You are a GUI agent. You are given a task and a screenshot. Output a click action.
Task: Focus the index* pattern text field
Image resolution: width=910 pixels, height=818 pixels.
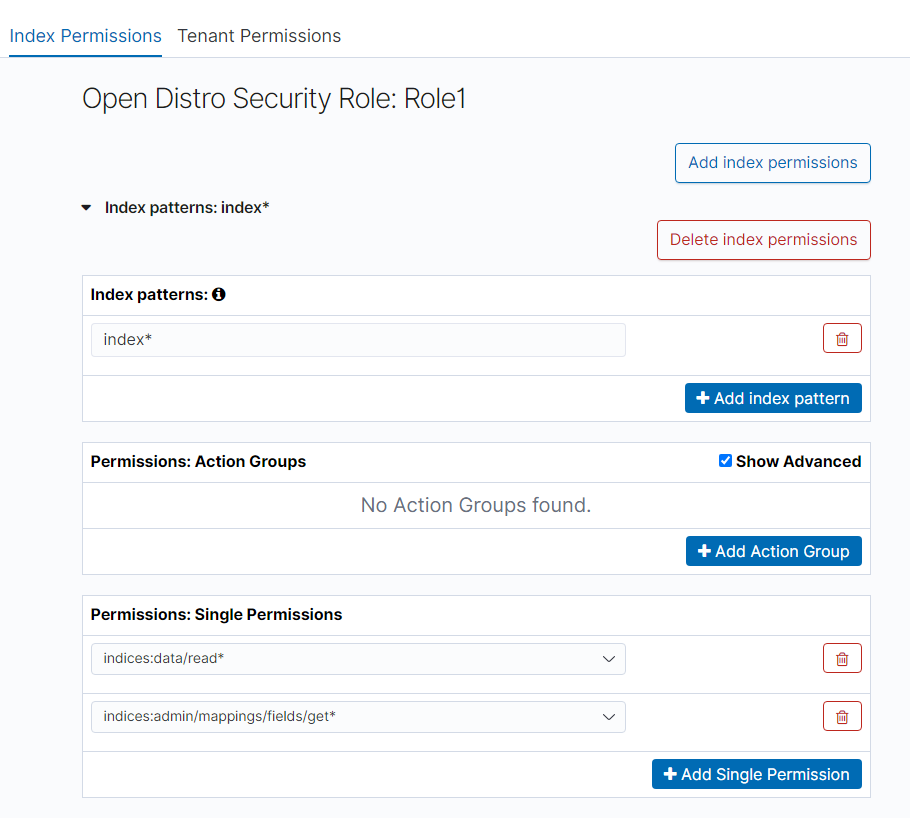point(358,340)
